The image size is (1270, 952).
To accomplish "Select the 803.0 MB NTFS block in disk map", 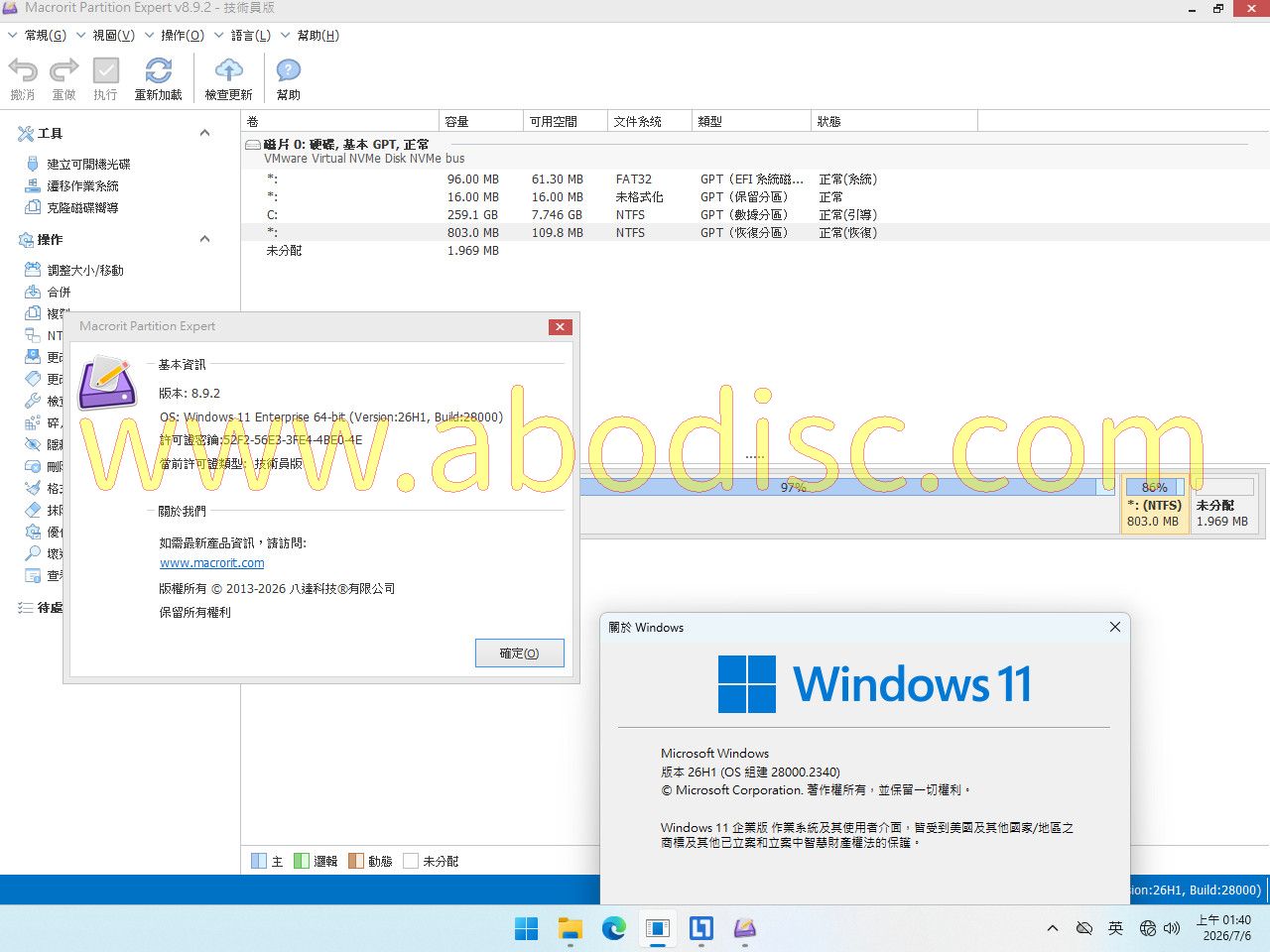I will [1155, 505].
